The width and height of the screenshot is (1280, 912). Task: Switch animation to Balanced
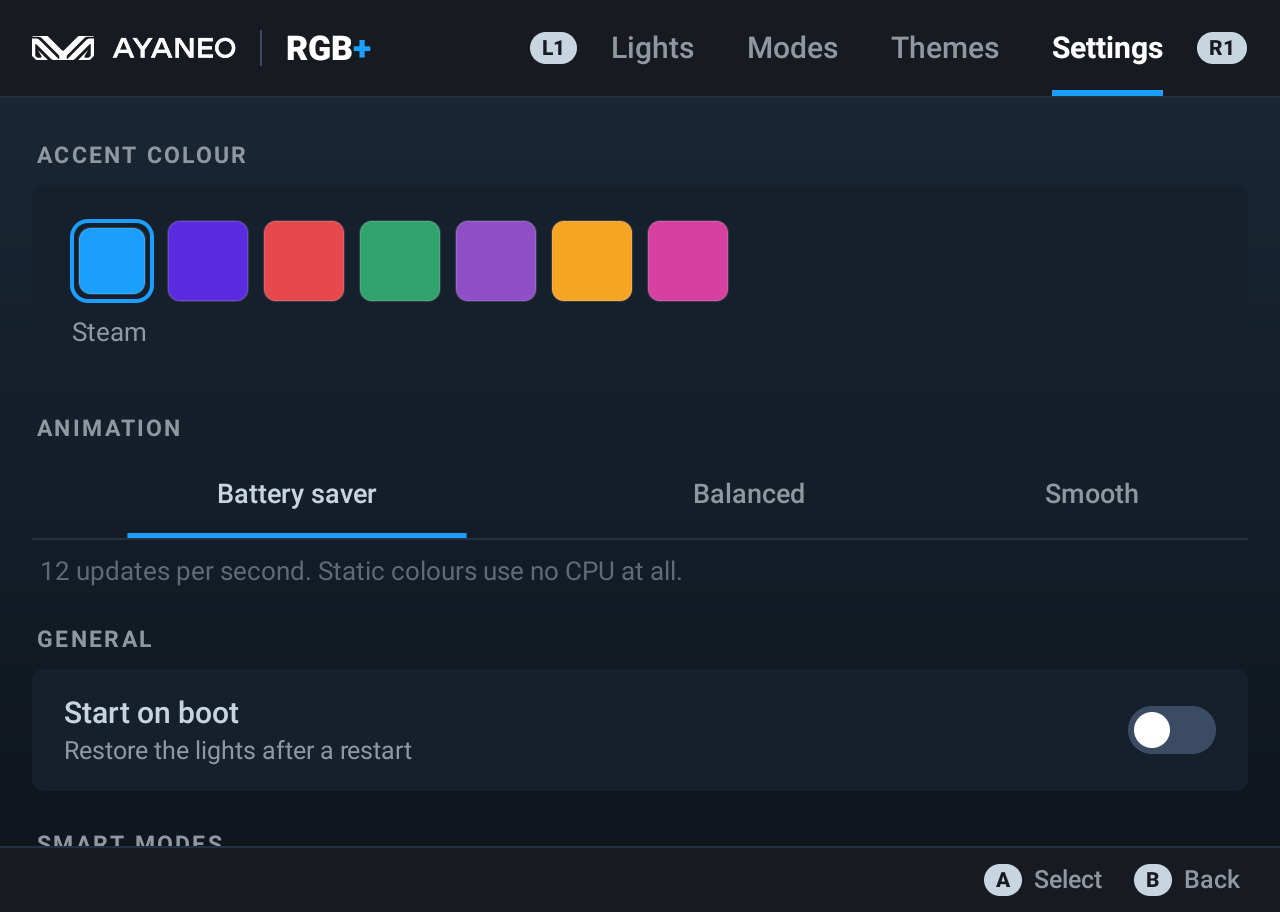click(749, 494)
